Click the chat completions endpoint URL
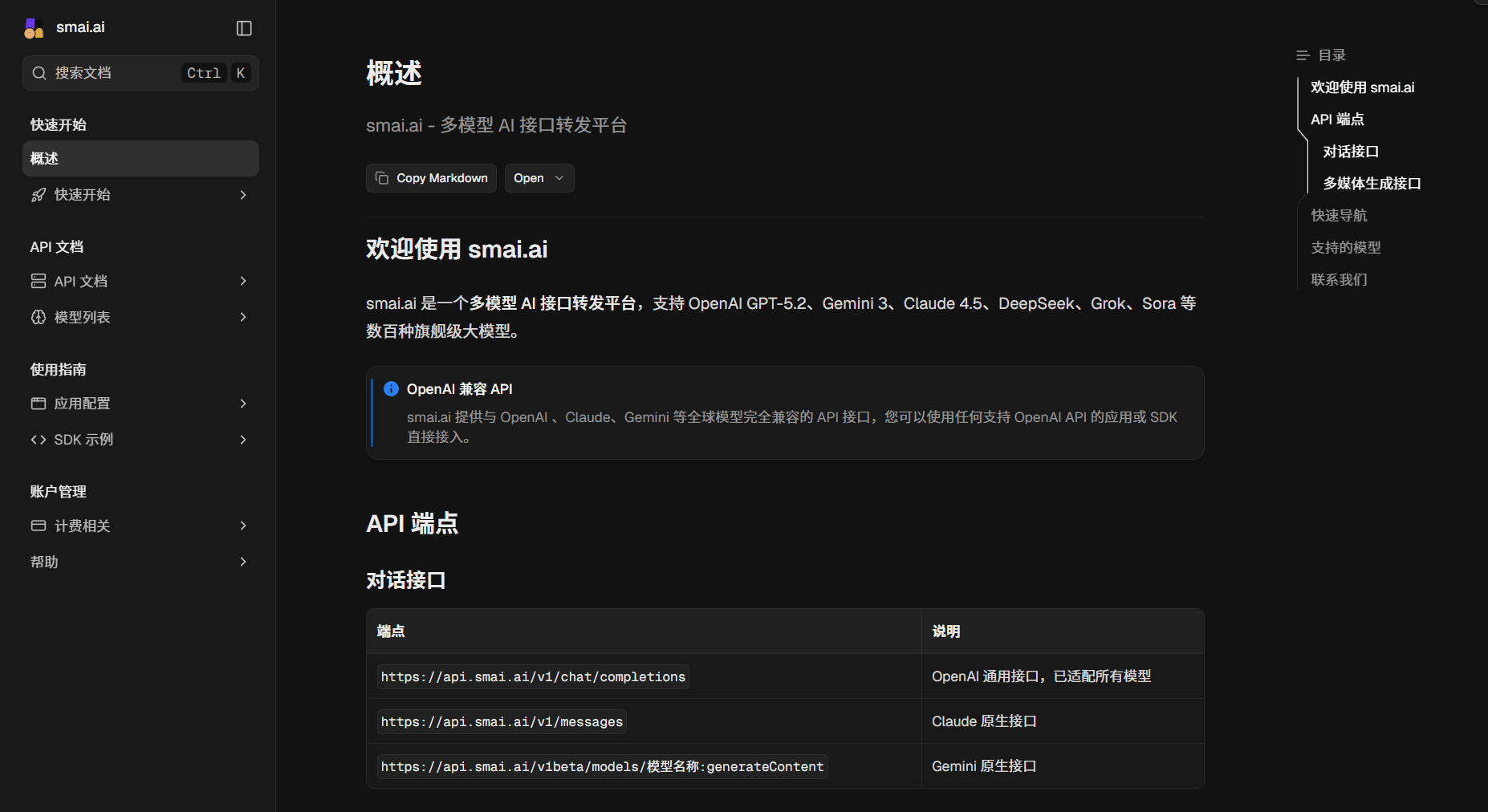Screen dimensions: 1488x812 [x=533, y=677]
